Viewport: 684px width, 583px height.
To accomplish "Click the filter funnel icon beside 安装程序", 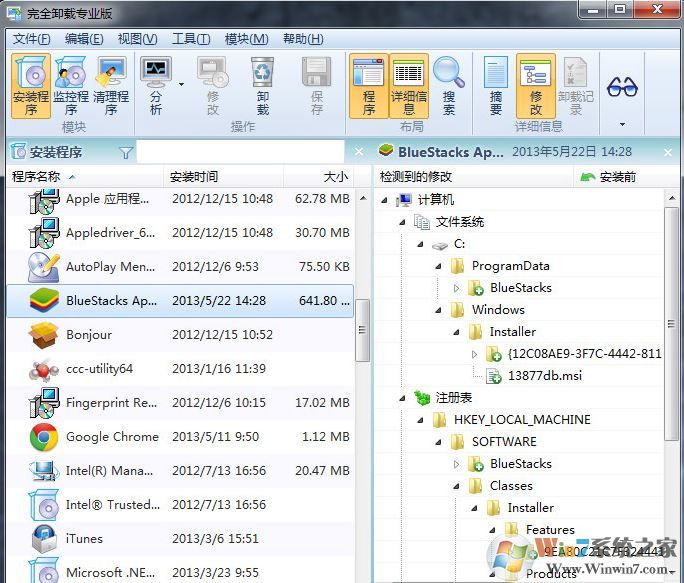I will (125, 153).
